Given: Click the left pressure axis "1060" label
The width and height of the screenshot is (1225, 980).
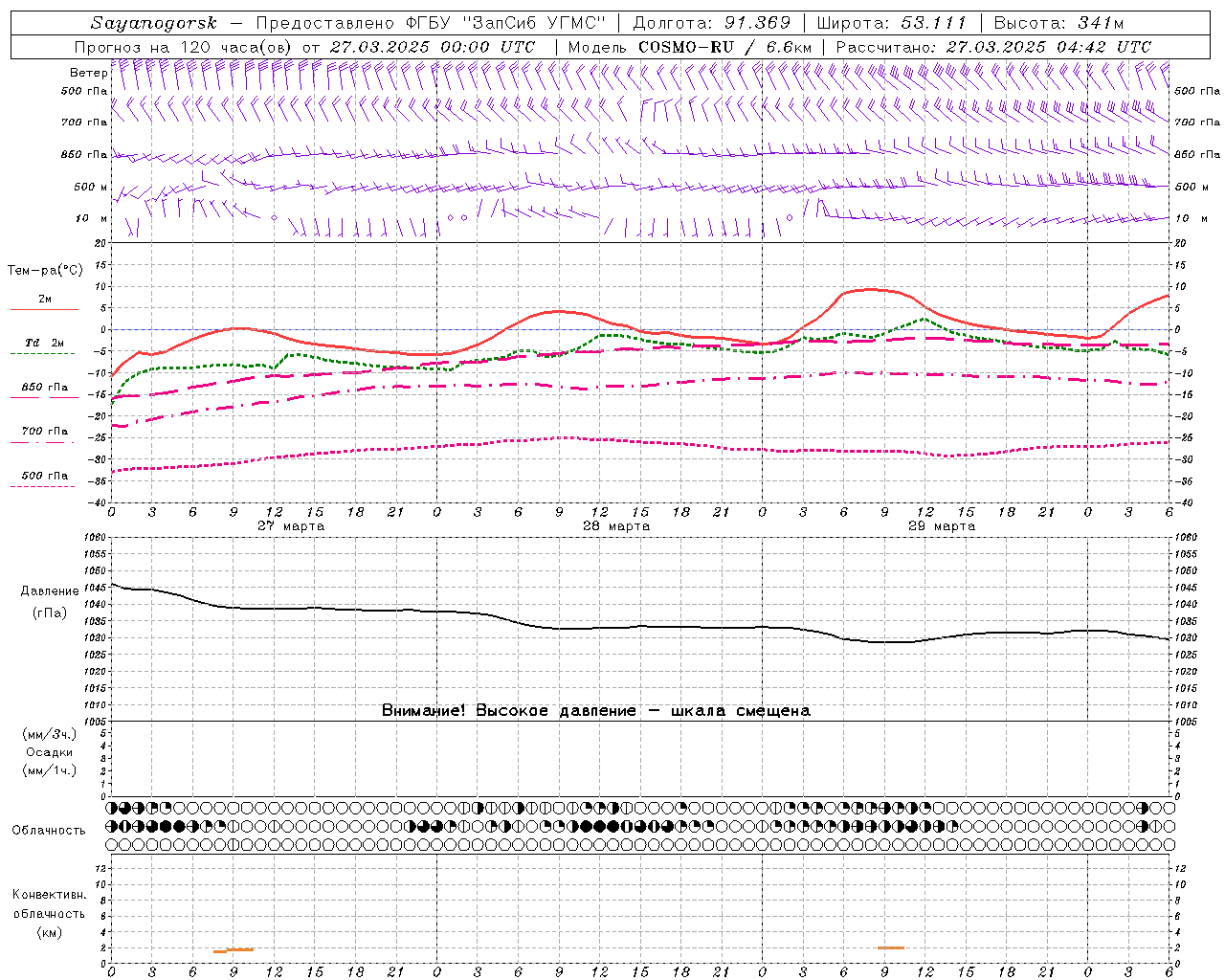Looking at the screenshot, I should [96, 538].
